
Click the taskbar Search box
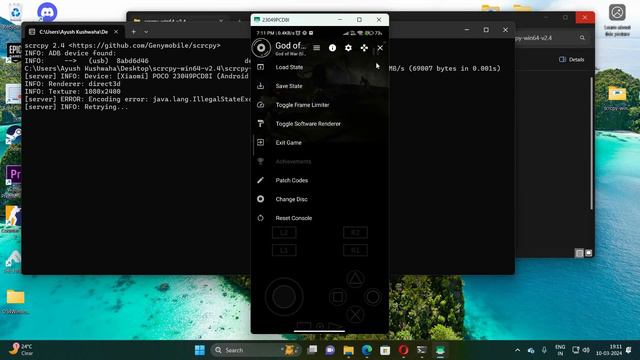[257, 350]
